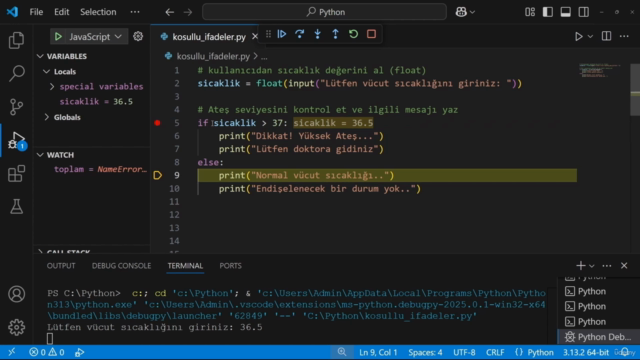Screen dimensions: 640x360
Task: Expand the Globals scope
Action: coord(47,117)
